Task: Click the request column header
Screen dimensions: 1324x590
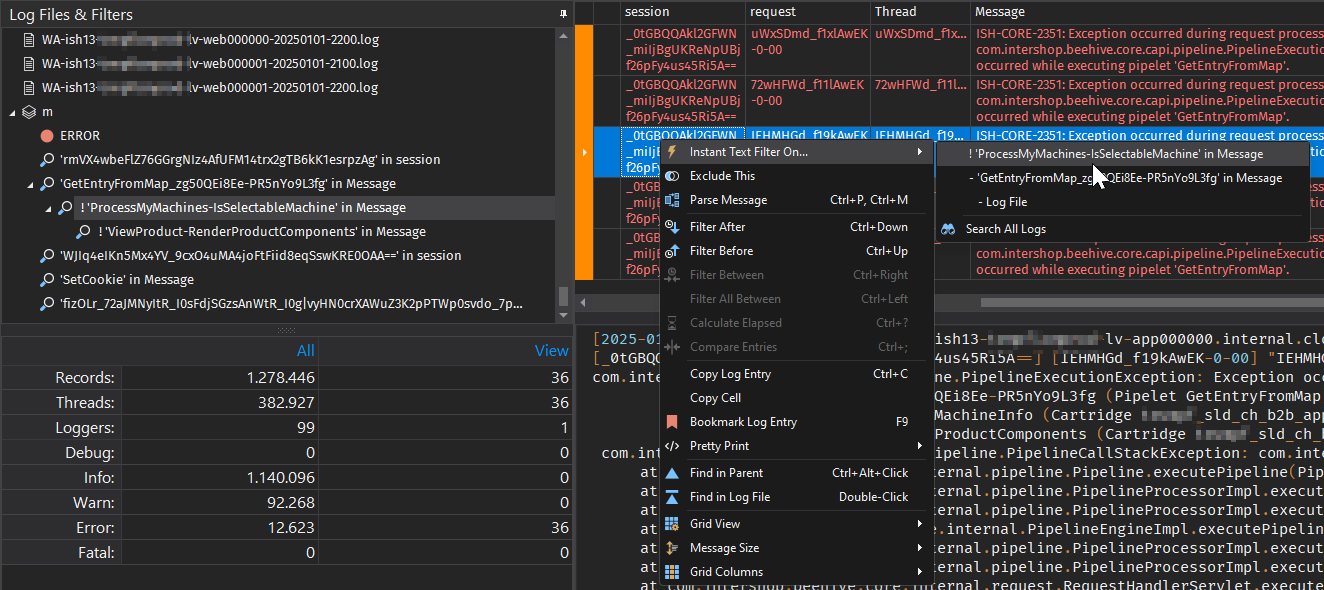Action: [x=808, y=12]
